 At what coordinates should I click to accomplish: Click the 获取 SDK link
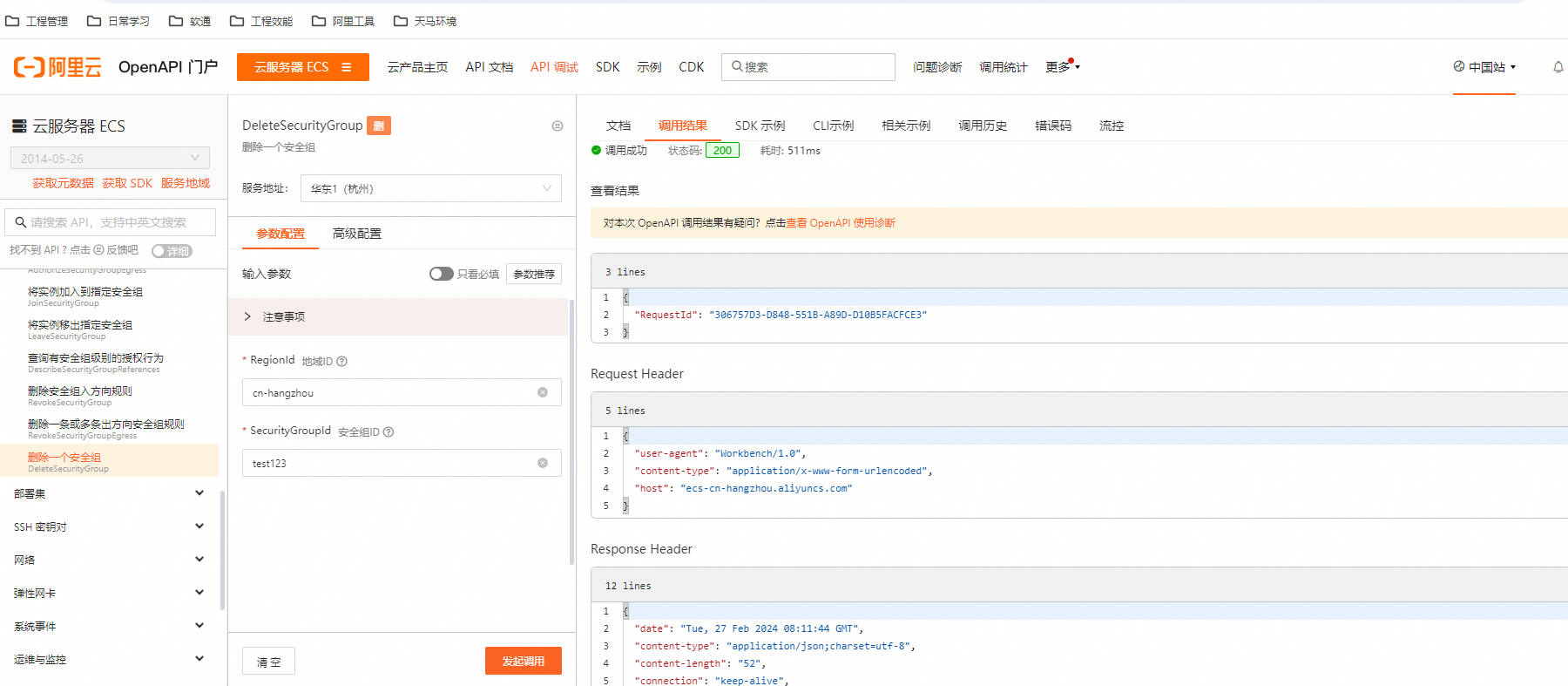127,183
